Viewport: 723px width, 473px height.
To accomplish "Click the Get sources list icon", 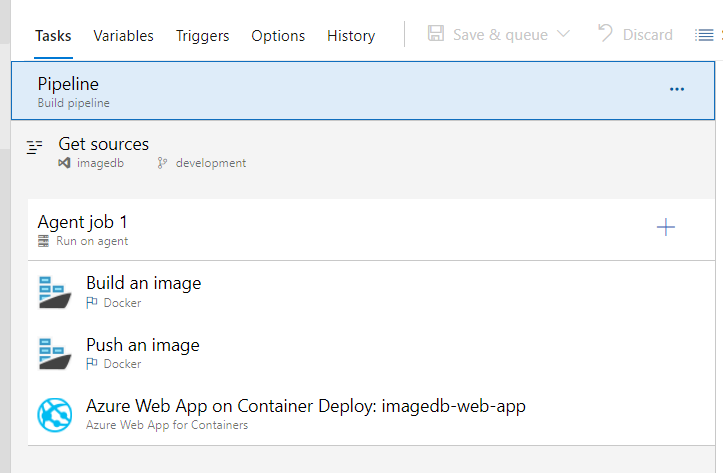I will point(35,147).
